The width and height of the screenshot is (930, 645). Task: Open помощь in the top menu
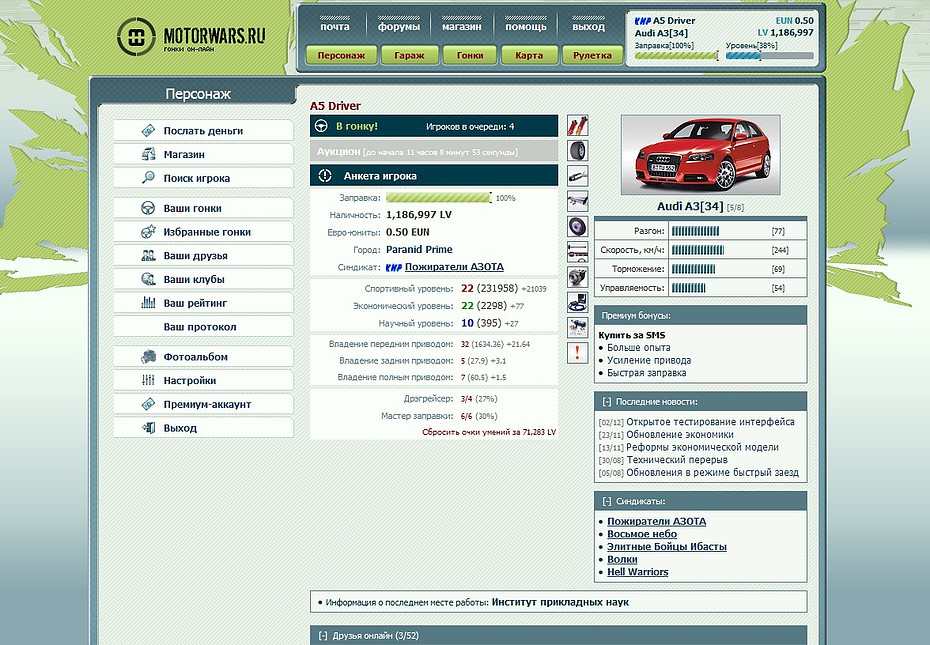click(x=525, y=26)
